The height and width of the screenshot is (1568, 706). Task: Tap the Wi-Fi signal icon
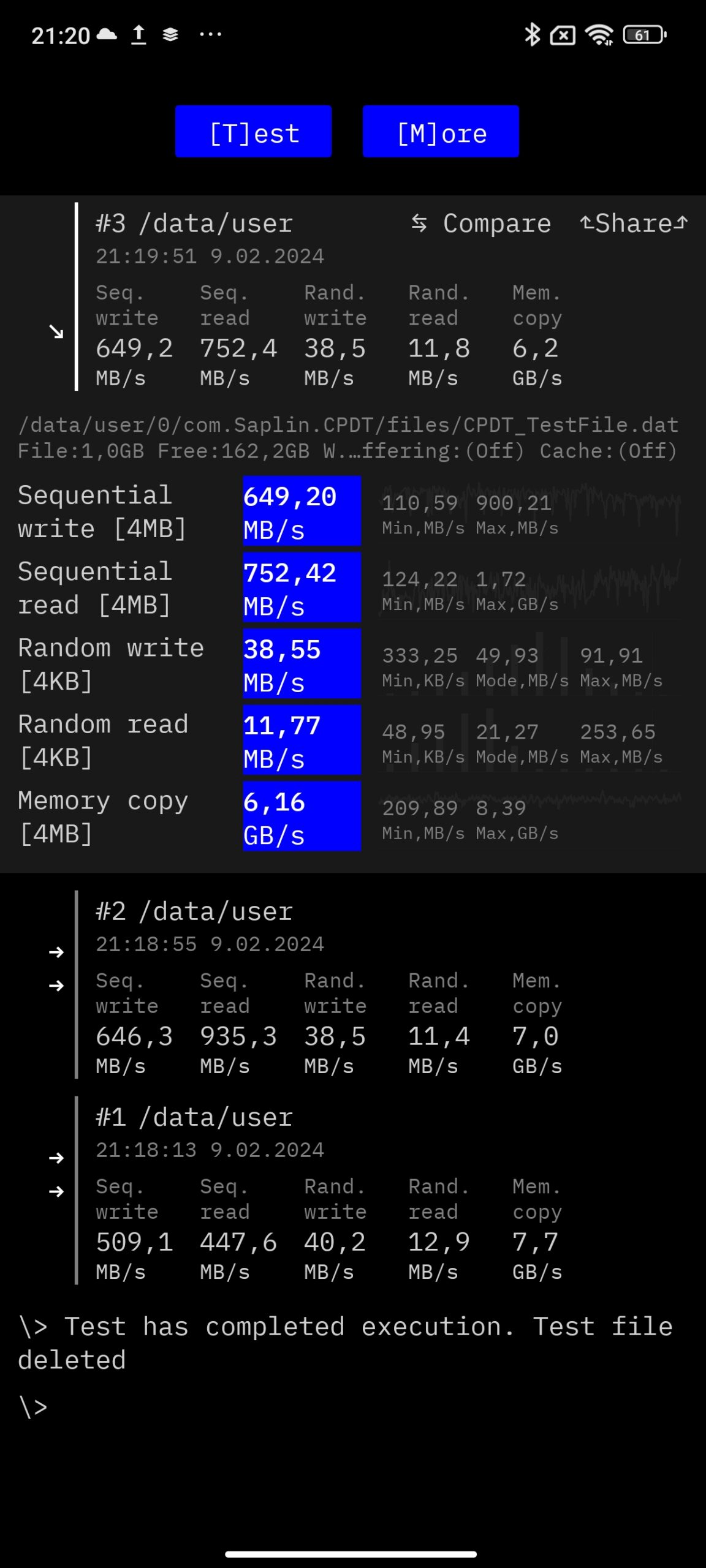point(599,35)
